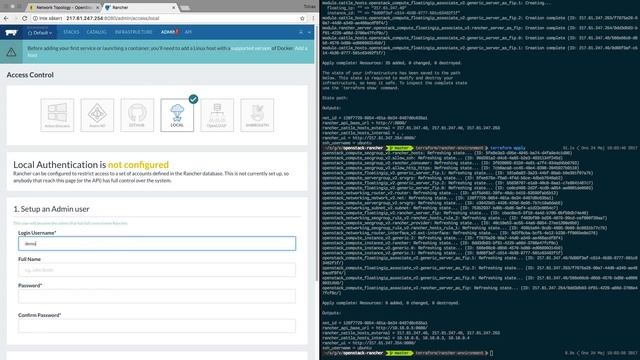Image resolution: width=640 pixels, height=360 pixels.
Task: Select the Active Directory authentication tile
Action: [57, 115]
